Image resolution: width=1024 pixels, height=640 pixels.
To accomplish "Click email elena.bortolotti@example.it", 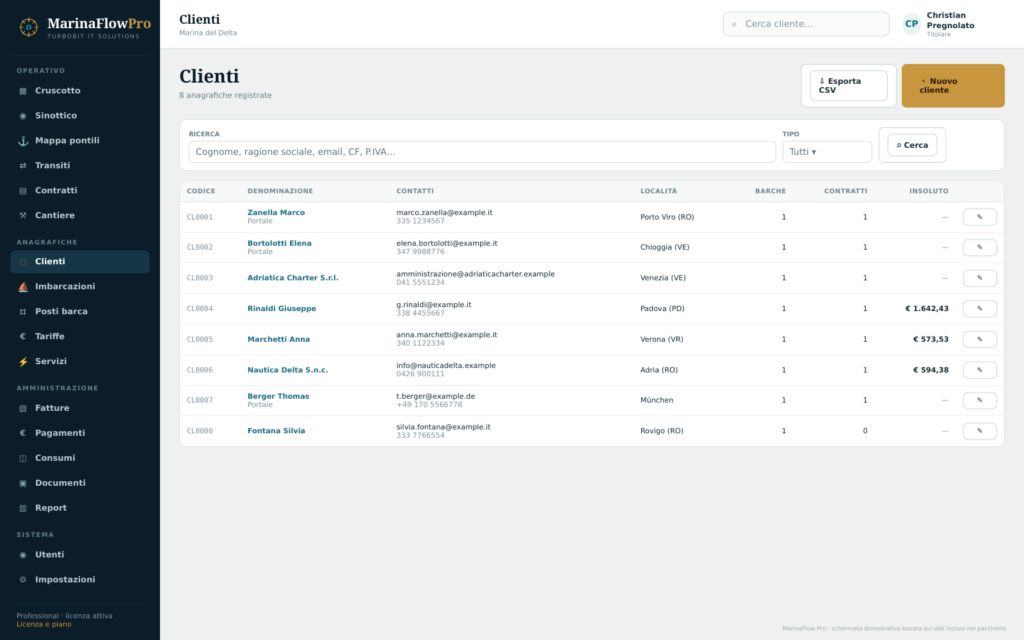I will (447, 244).
